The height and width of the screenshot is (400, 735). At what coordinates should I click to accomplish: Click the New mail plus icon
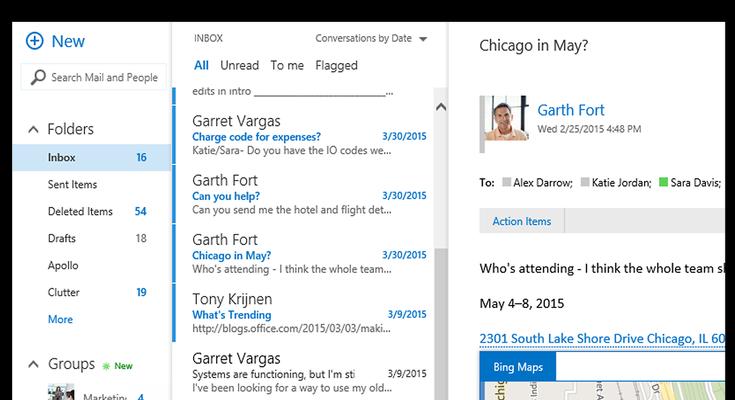click(x=34, y=41)
